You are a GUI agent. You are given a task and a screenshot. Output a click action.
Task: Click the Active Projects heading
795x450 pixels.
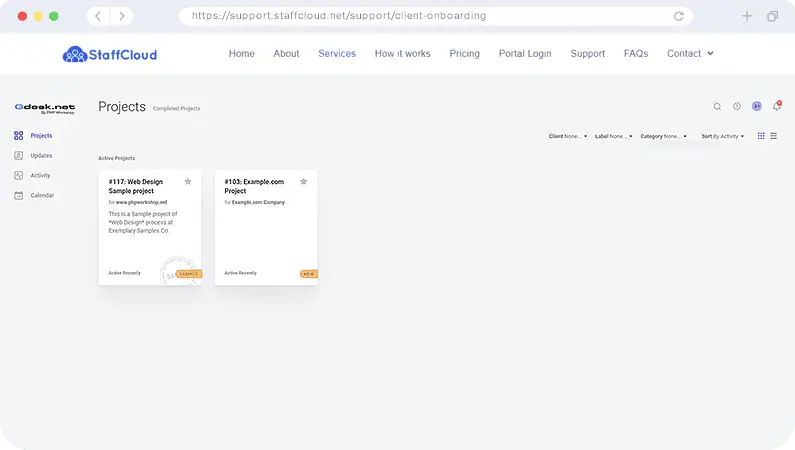117,158
